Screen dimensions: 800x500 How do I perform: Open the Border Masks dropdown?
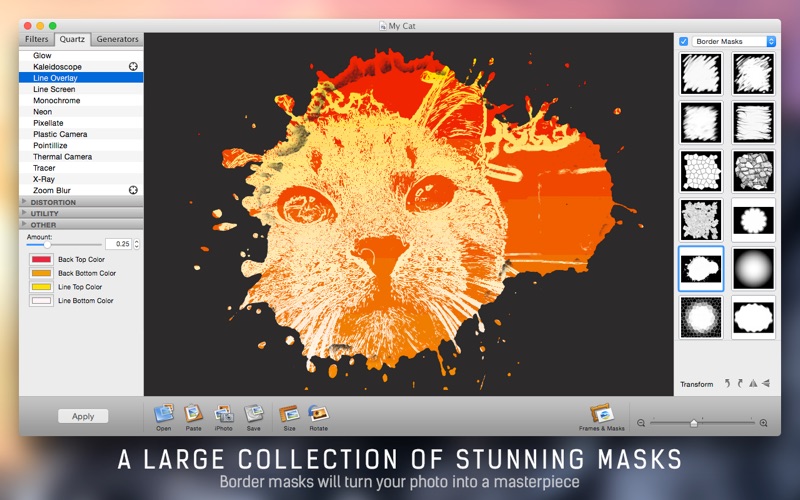pos(734,41)
